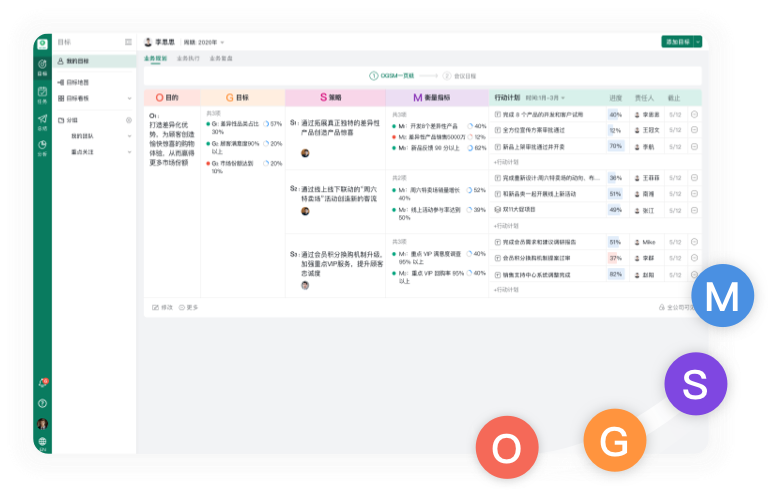Switch to the 业务执行 tab
This screenshot has height=501, width=769.
tap(188, 58)
